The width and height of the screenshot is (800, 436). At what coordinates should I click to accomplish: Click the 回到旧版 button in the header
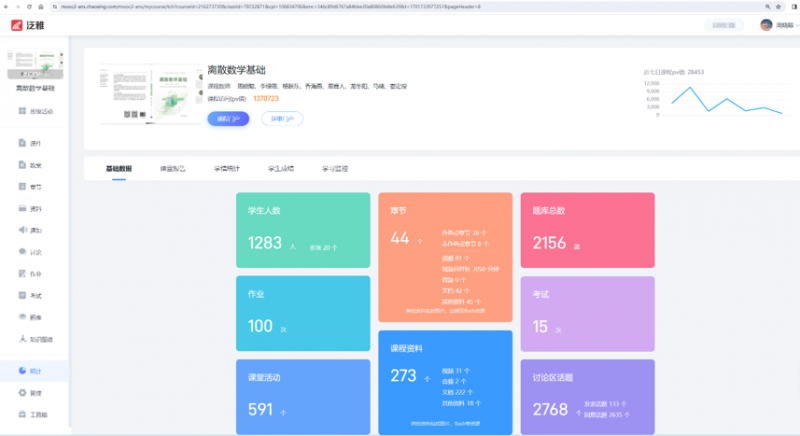coord(724,25)
